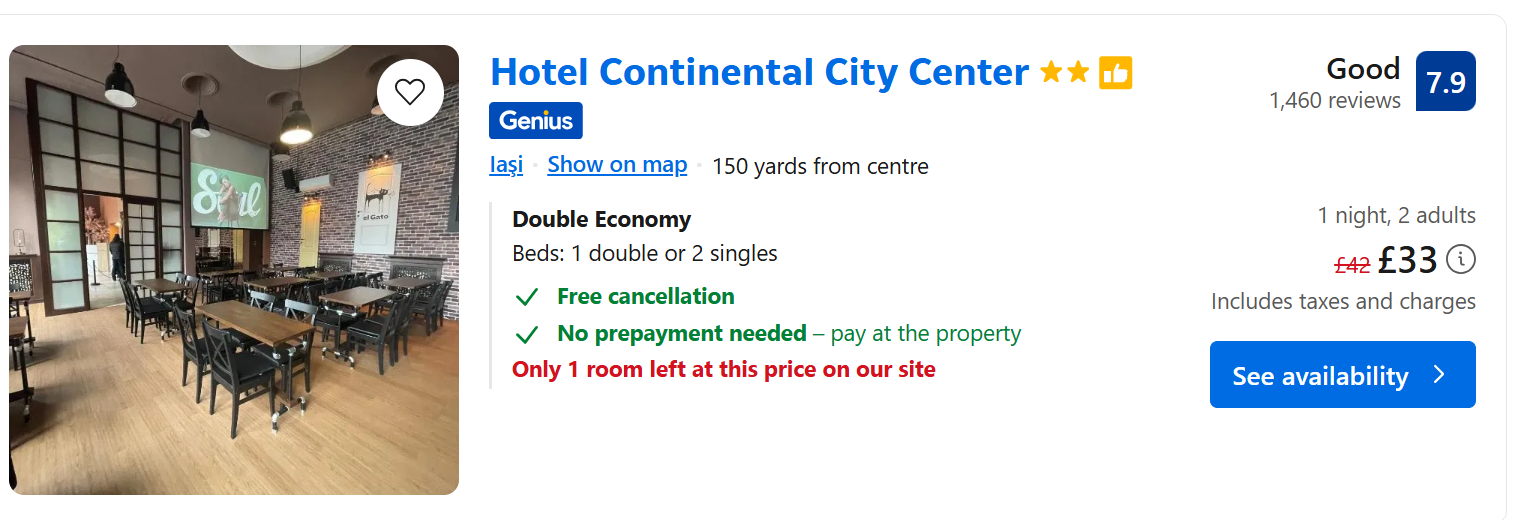
Task: Save hotel with the heart icon
Action: [410, 92]
